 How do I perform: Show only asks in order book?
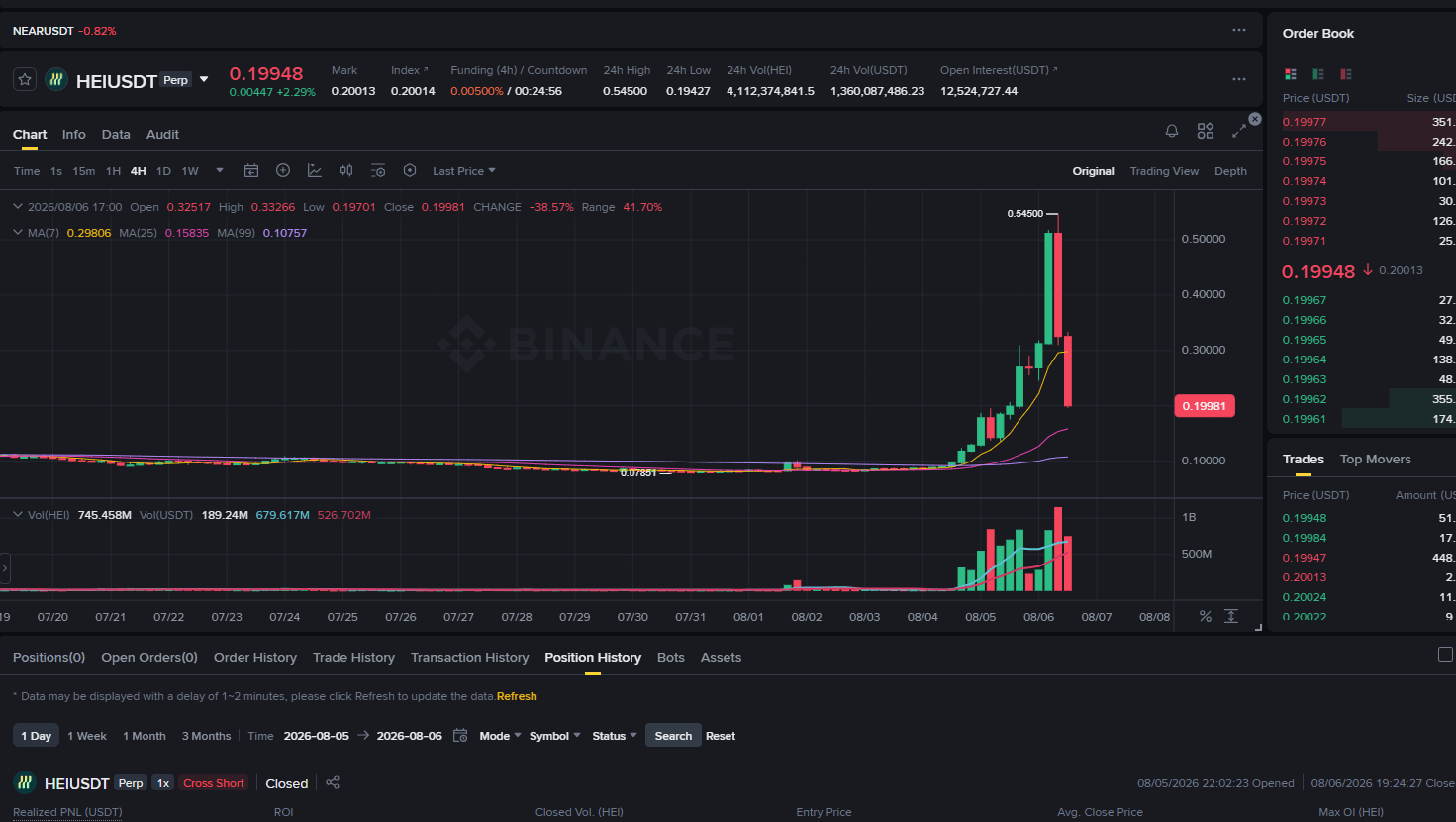pyautogui.click(x=1346, y=74)
